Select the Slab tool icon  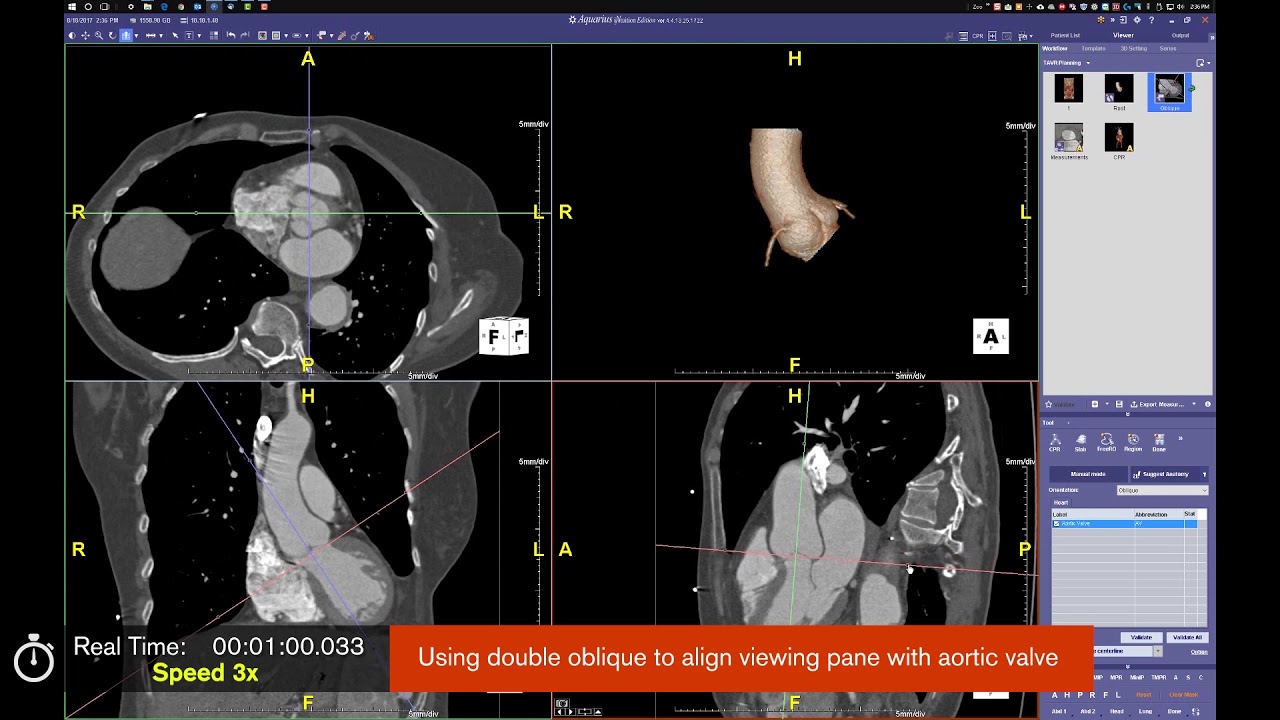1081,442
